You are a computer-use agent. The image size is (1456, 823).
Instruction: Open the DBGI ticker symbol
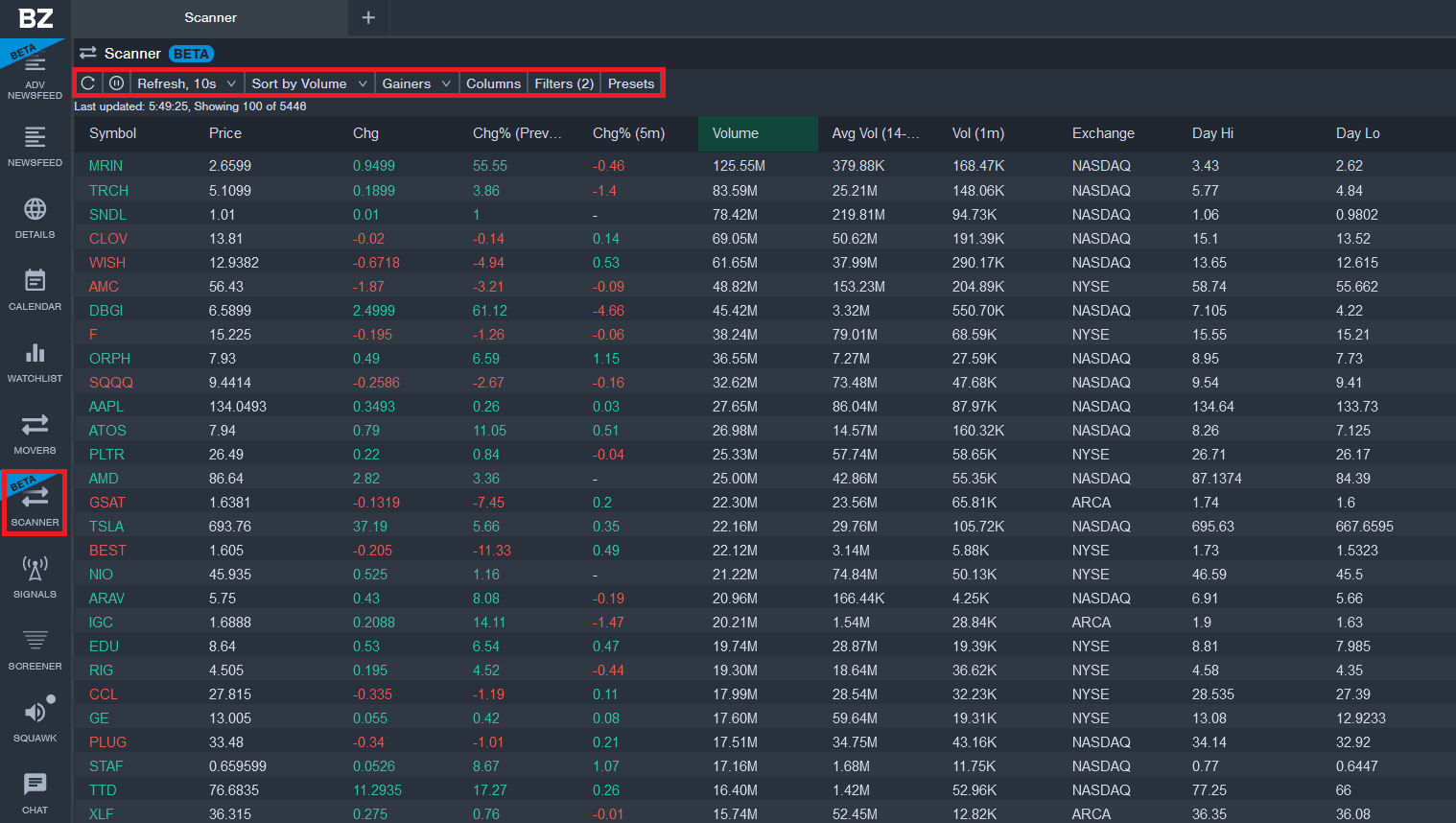[106, 311]
